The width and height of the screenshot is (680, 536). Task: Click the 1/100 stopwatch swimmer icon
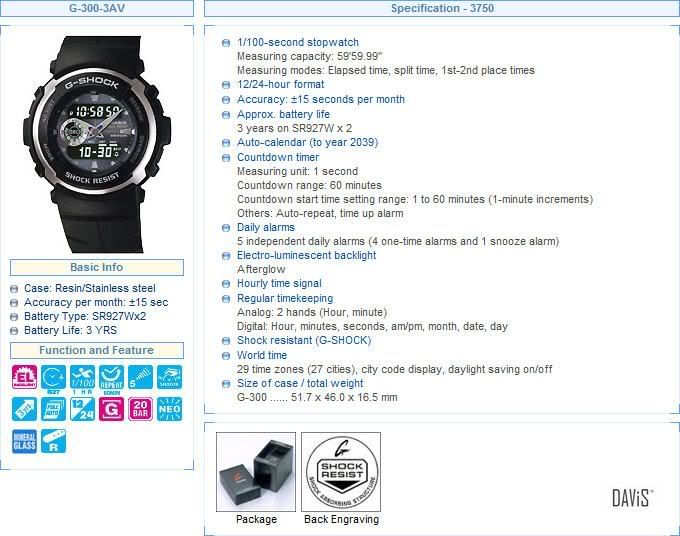tap(82, 377)
